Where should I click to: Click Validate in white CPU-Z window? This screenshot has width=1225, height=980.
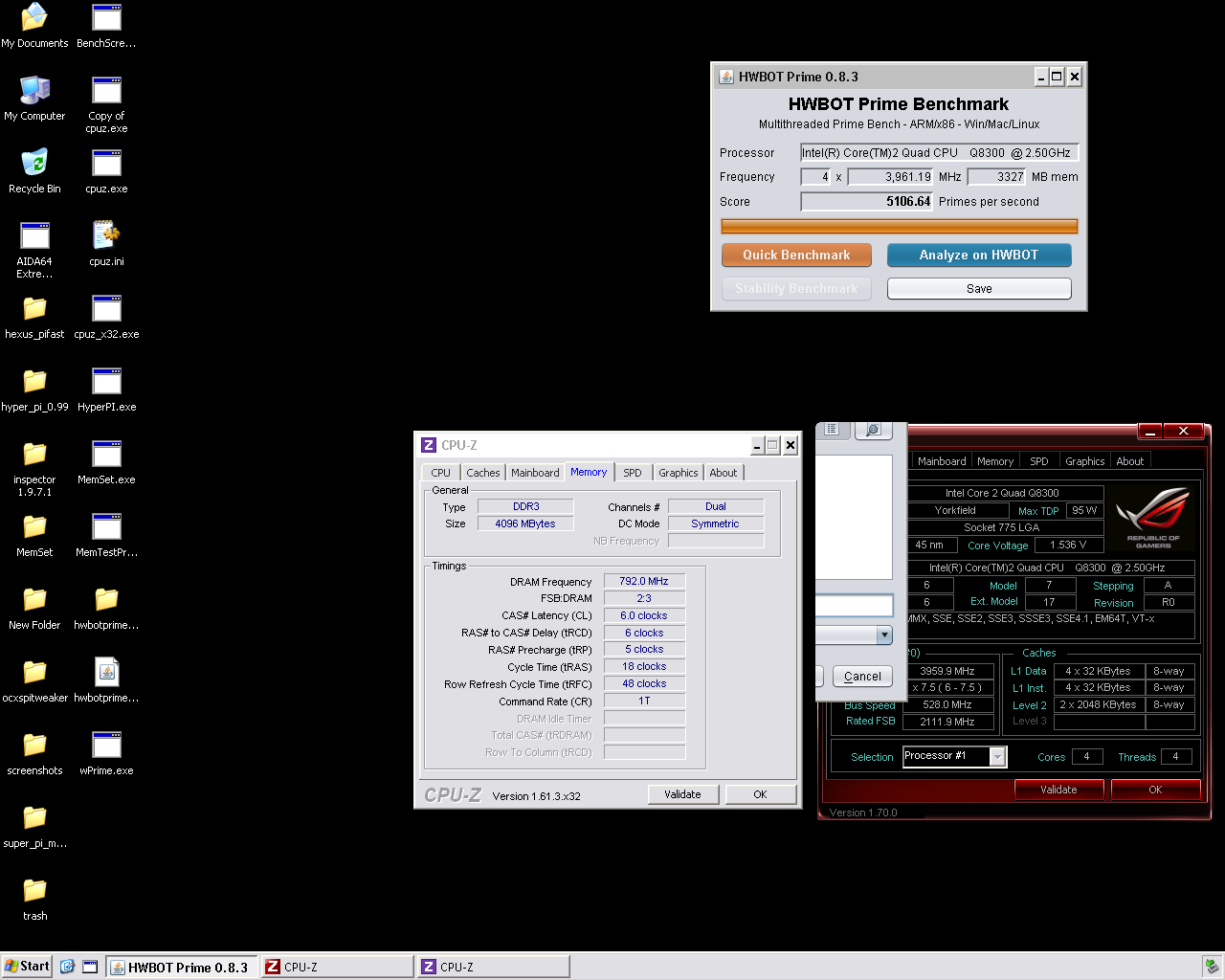tap(682, 794)
